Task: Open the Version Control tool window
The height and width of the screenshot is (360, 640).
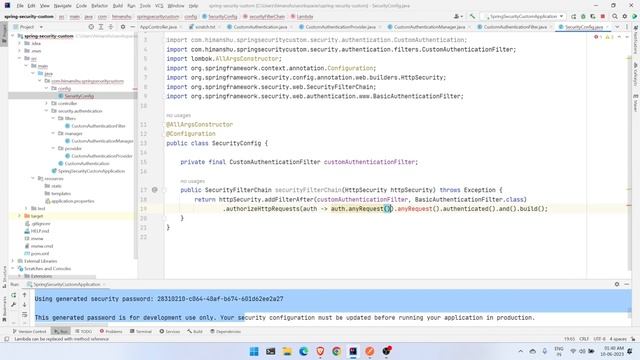Action: [x=29, y=331]
